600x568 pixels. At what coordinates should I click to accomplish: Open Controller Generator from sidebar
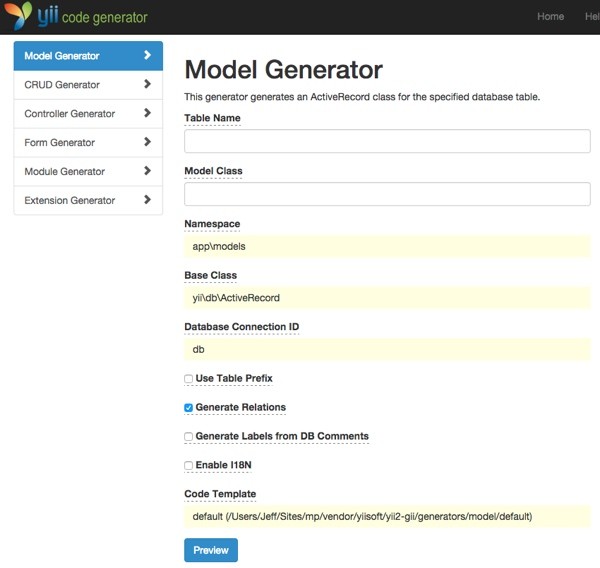[88, 114]
